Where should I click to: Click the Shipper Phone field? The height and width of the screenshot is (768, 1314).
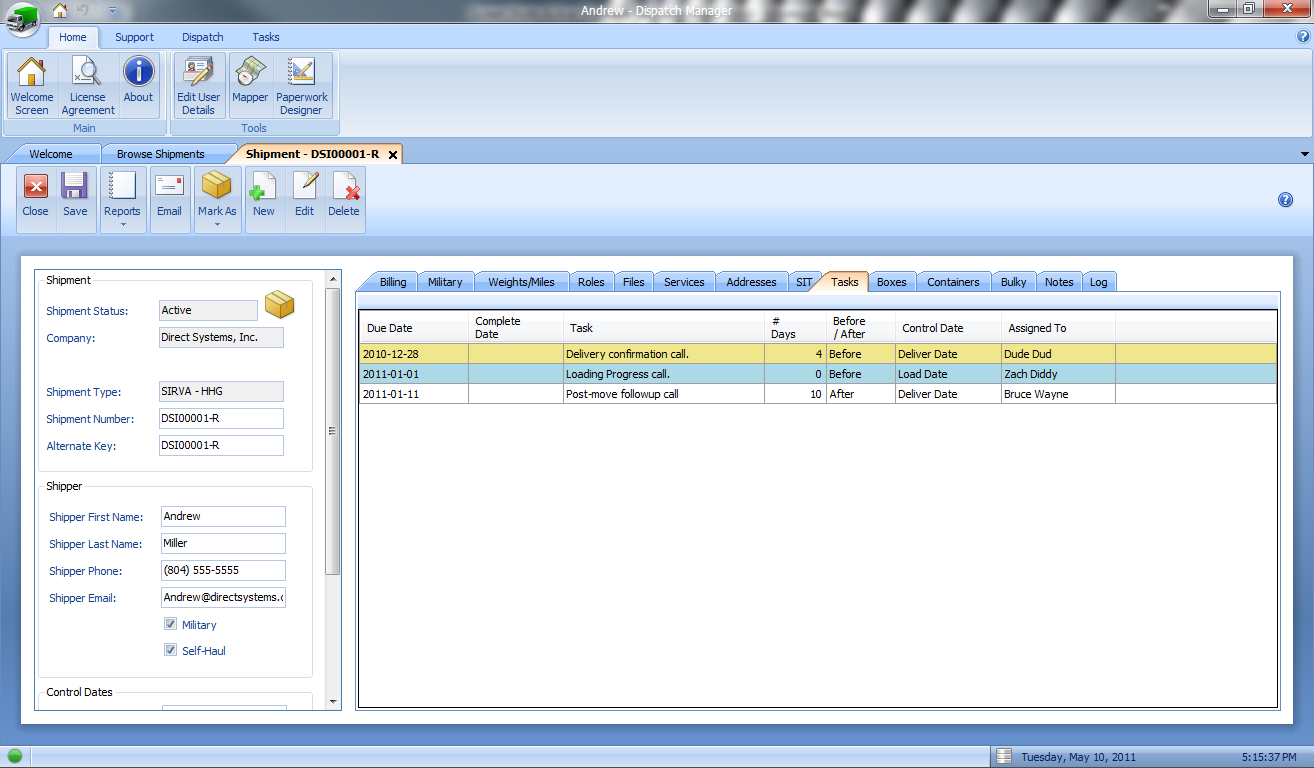tap(223, 571)
